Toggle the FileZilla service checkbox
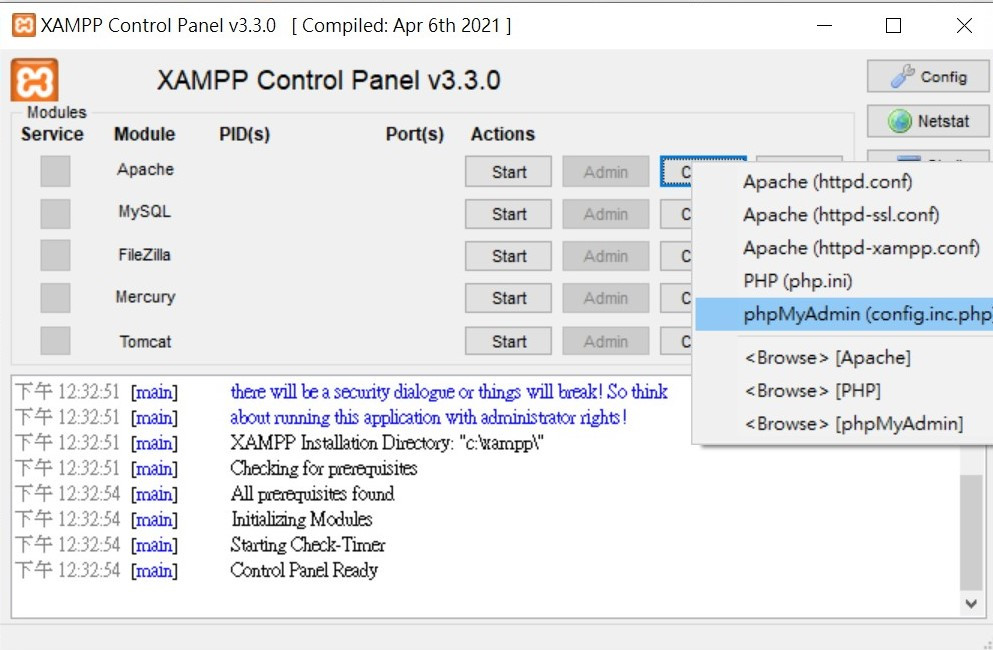Viewport: 993px width, 650px height. click(x=55, y=255)
